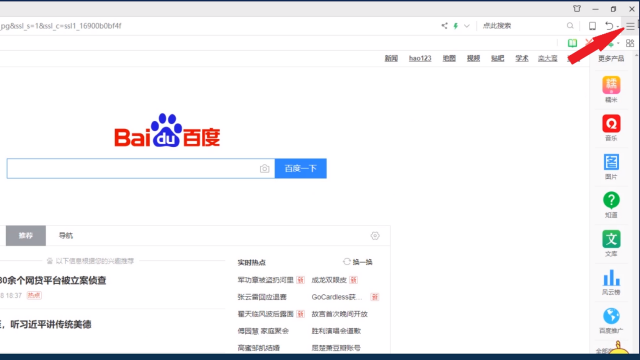Open the 更多产品 panel header
The height and width of the screenshot is (360, 640).
point(611,58)
